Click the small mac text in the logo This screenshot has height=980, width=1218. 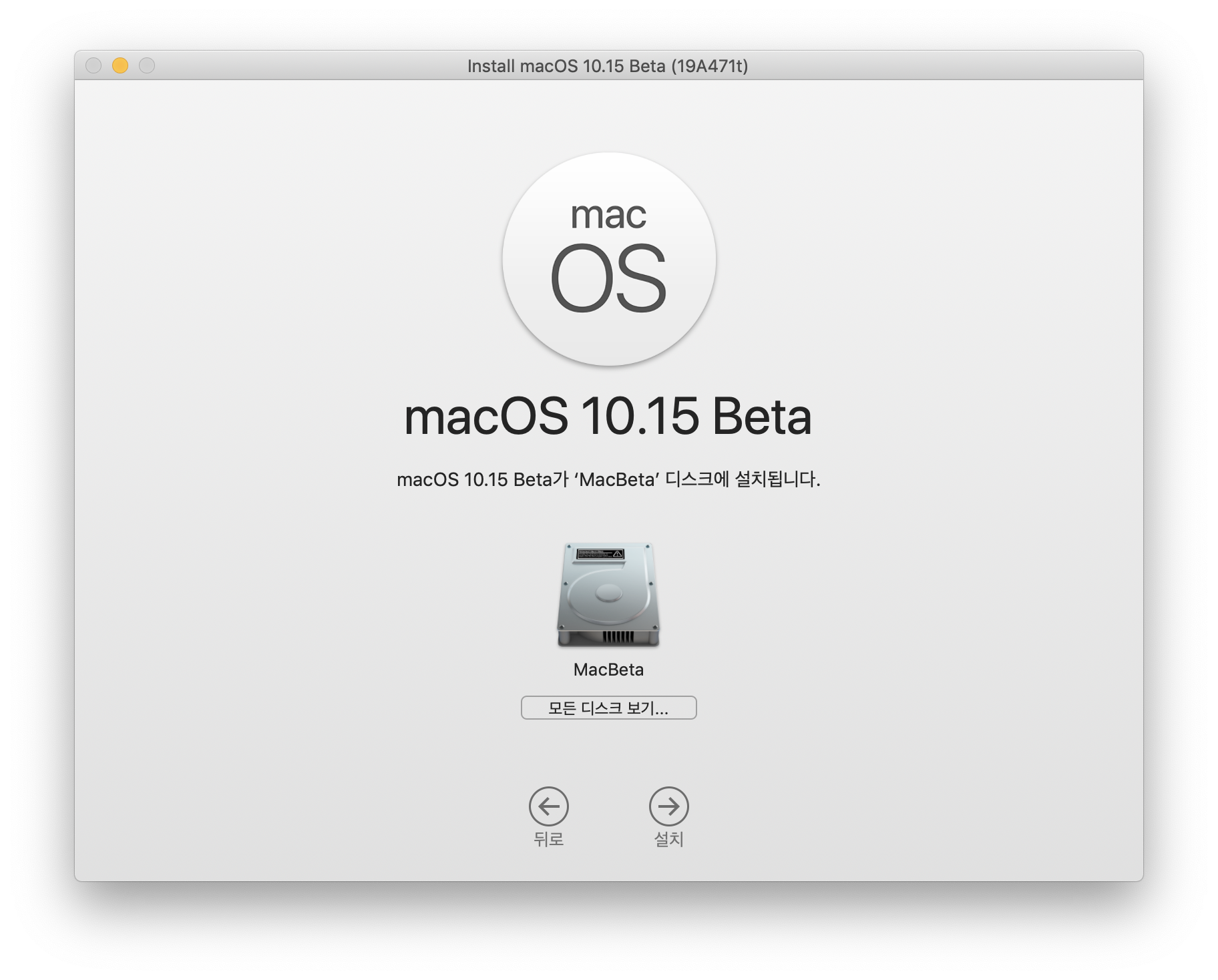(608, 215)
